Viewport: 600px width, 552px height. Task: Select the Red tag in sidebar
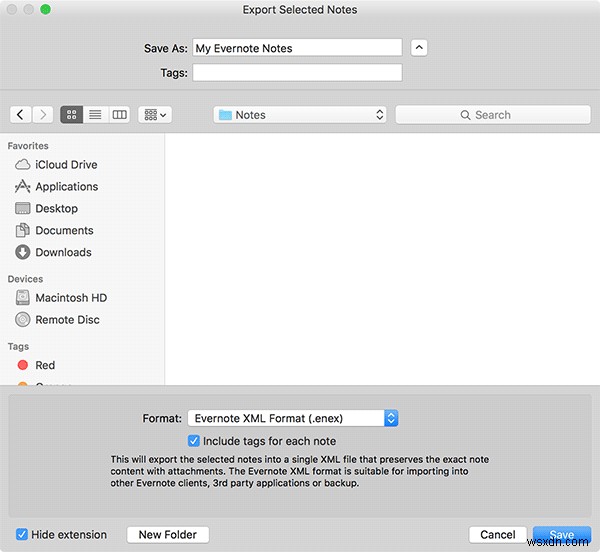point(36,365)
